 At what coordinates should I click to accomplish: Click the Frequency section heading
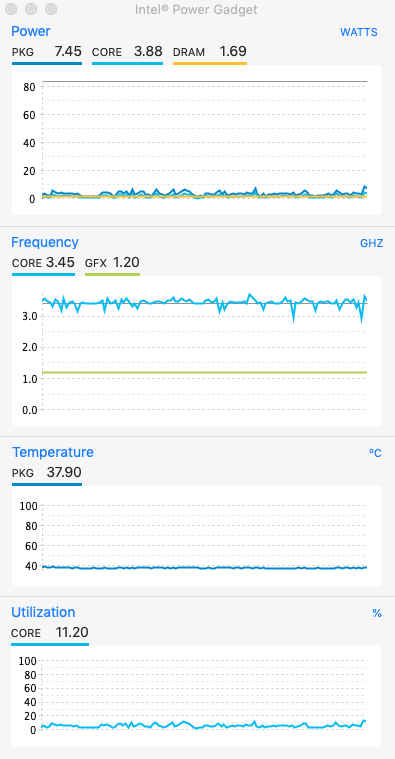(45, 242)
